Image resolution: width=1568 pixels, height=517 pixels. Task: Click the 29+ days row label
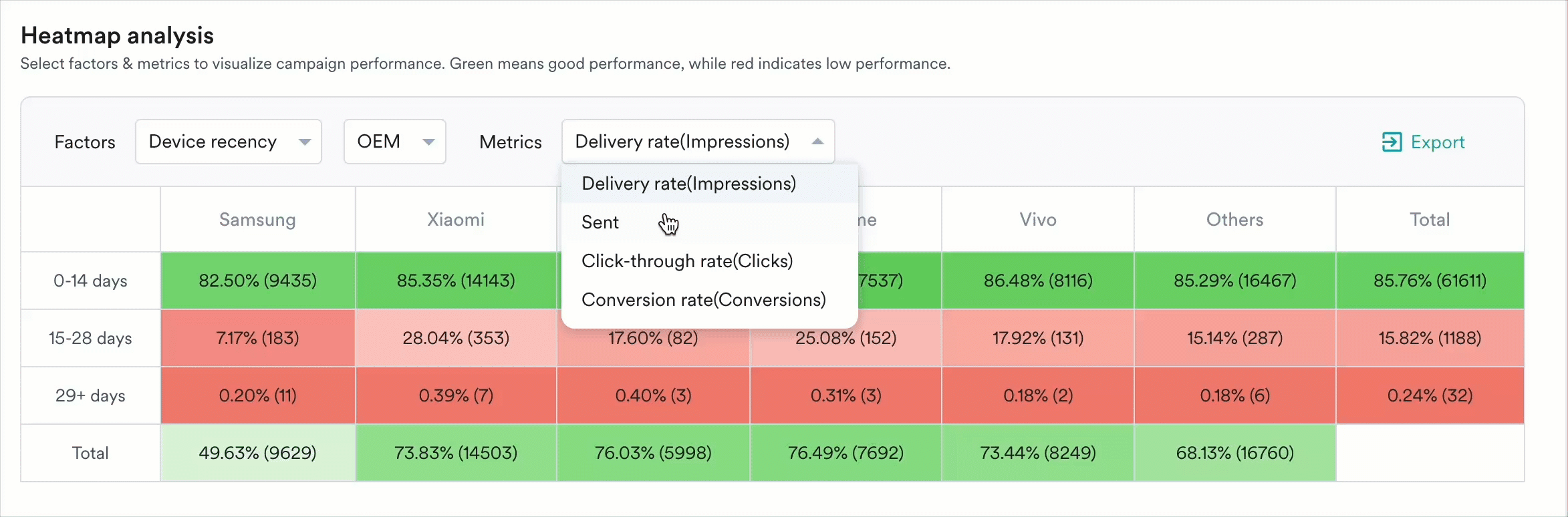[90, 395]
